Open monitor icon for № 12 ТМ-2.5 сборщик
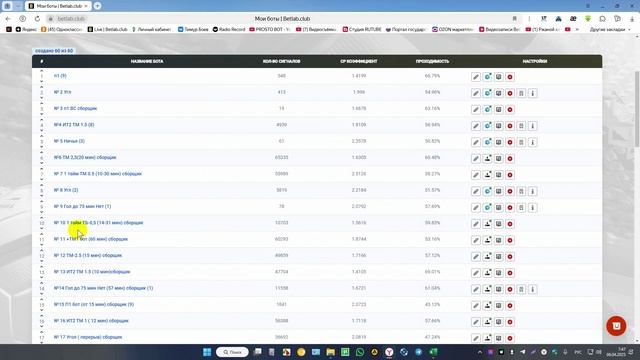Viewport: 640px width, 360px height. pyautogui.click(x=499, y=256)
